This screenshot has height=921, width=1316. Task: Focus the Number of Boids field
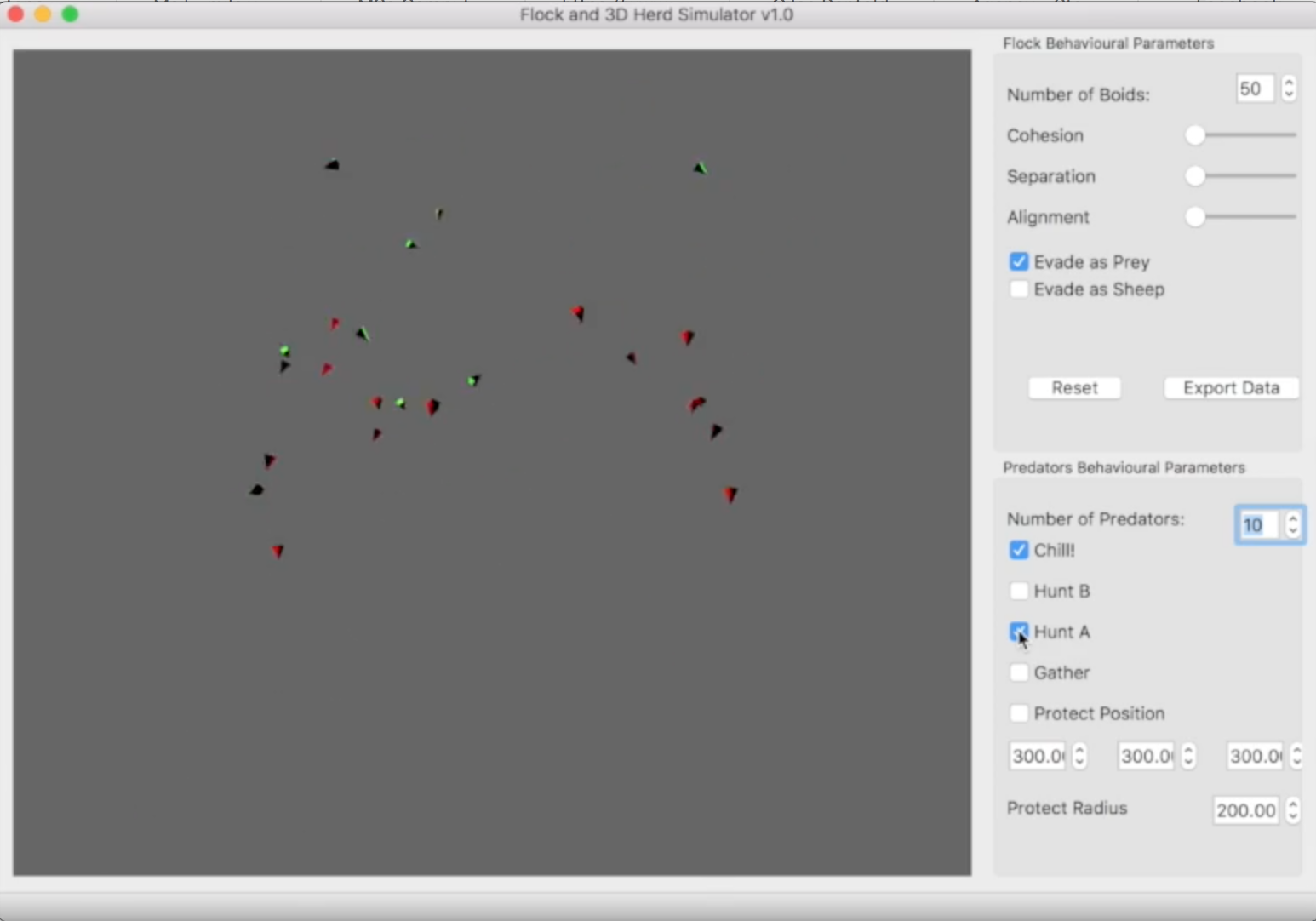pyautogui.click(x=1254, y=89)
